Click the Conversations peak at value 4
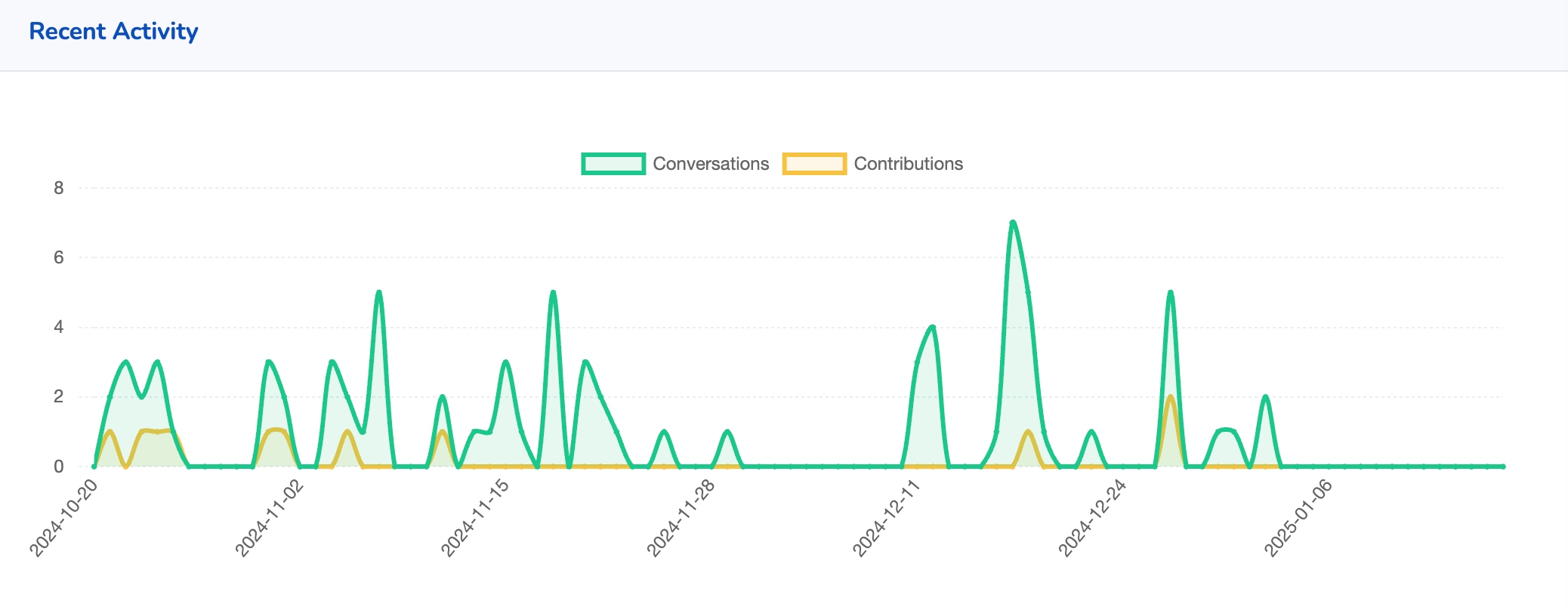 933,327
